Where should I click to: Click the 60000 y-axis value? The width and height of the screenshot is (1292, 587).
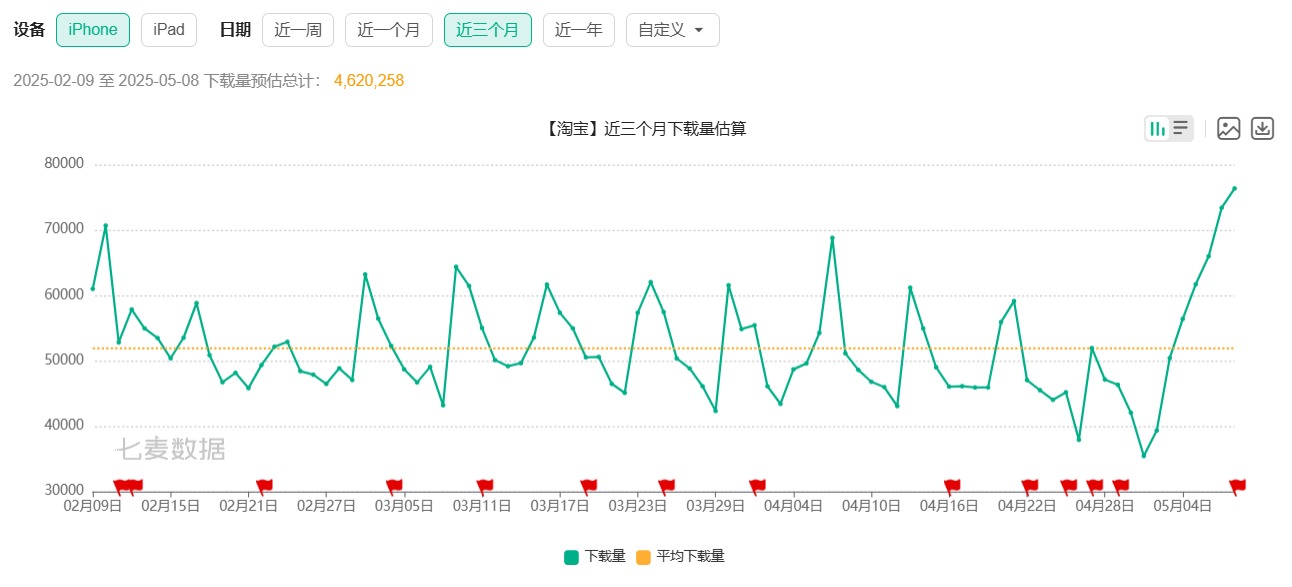[x=64, y=295]
